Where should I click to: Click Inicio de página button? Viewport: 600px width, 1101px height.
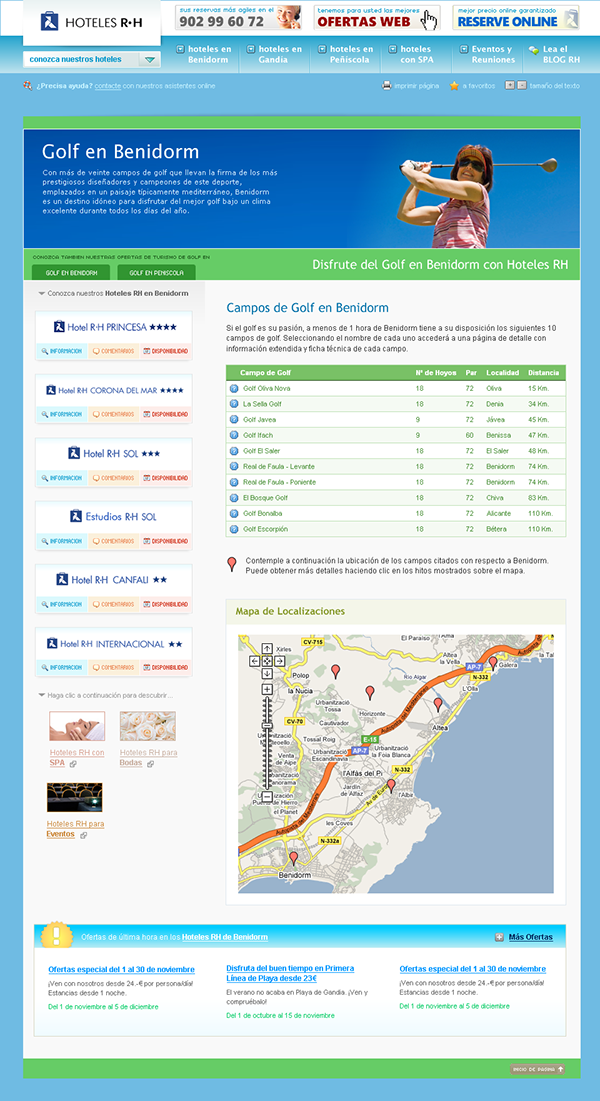click(x=537, y=1069)
